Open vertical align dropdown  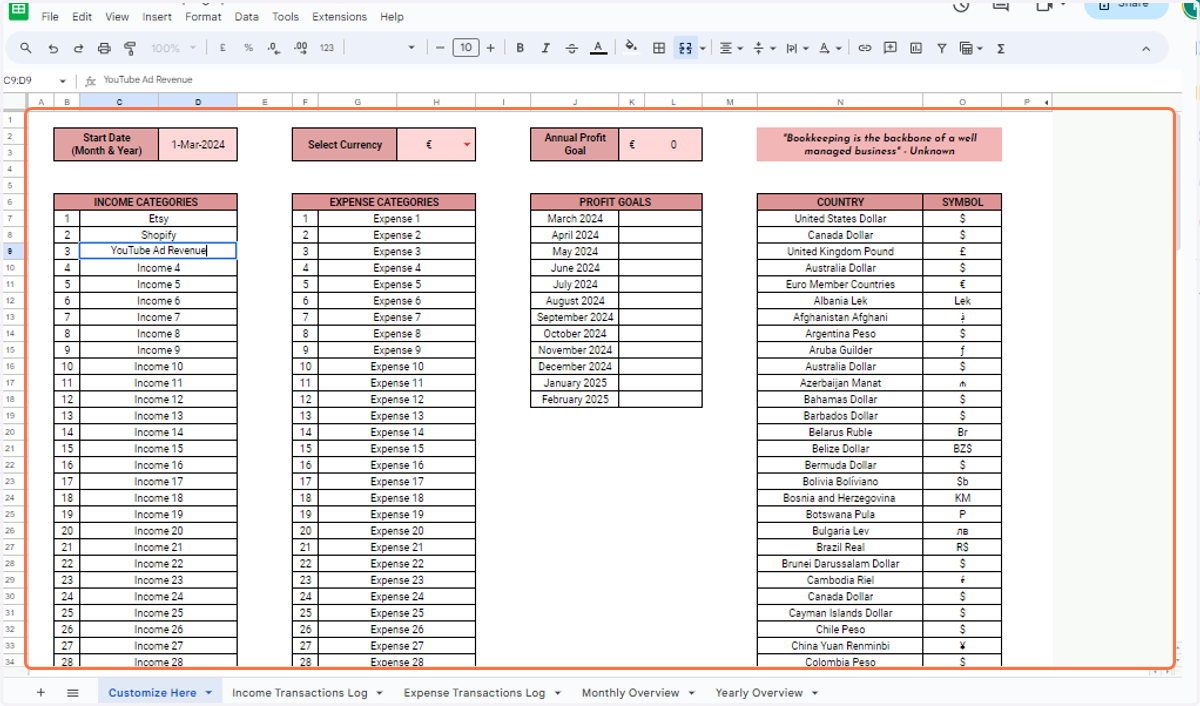(x=762, y=48)
